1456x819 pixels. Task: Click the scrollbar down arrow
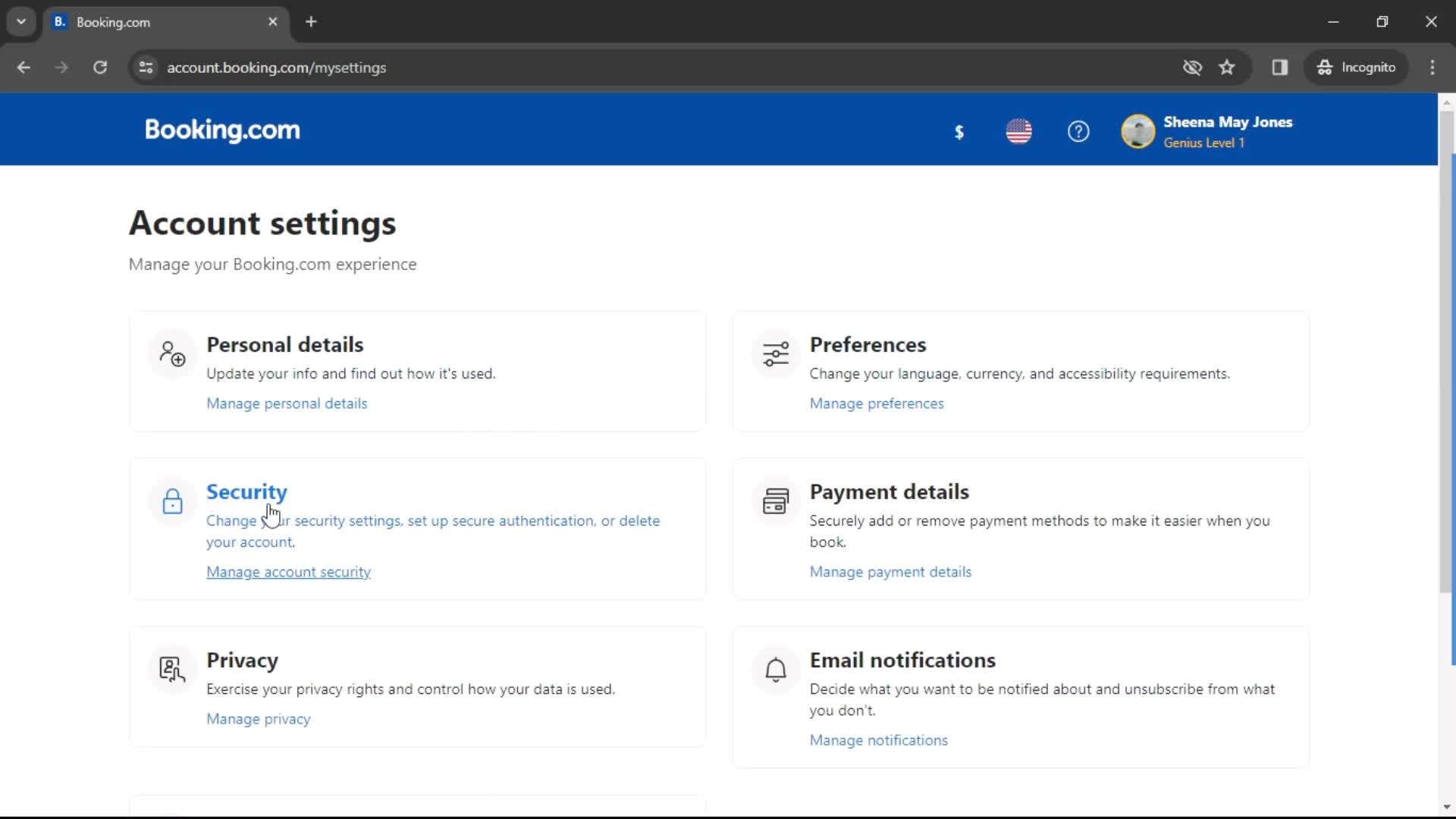[1447, 807]
